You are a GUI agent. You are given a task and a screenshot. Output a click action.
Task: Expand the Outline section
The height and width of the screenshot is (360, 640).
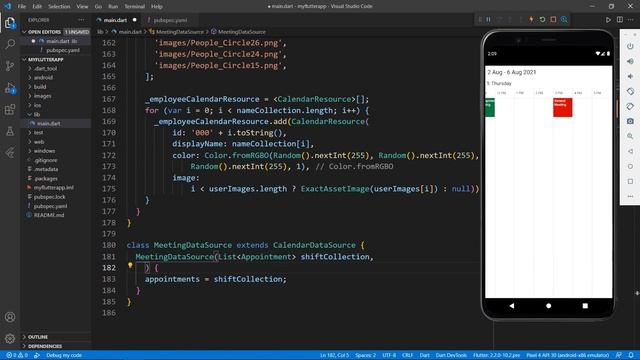coord(38,337)
